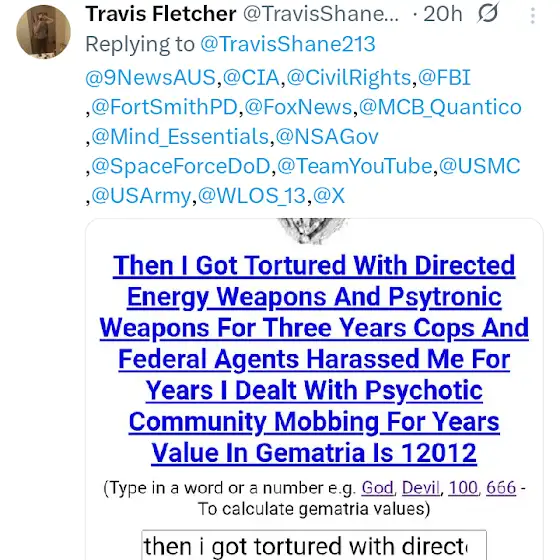Visit the @CivilRights profile mention
Image resolution: width=560 pixels, height=560 pixels.
click(349, 78)
